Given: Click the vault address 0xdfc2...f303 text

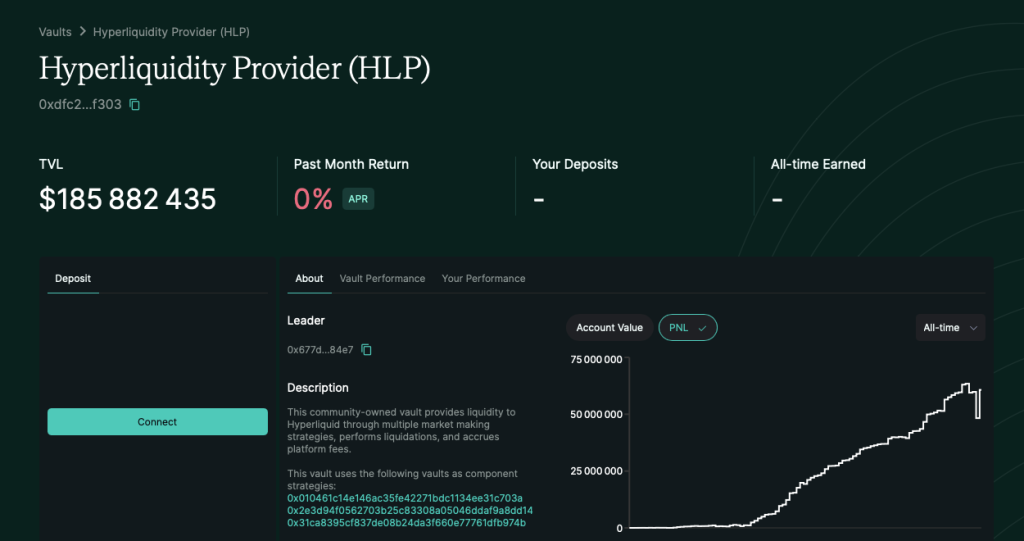Looking at the screenshot, I should tap(80, 105).
